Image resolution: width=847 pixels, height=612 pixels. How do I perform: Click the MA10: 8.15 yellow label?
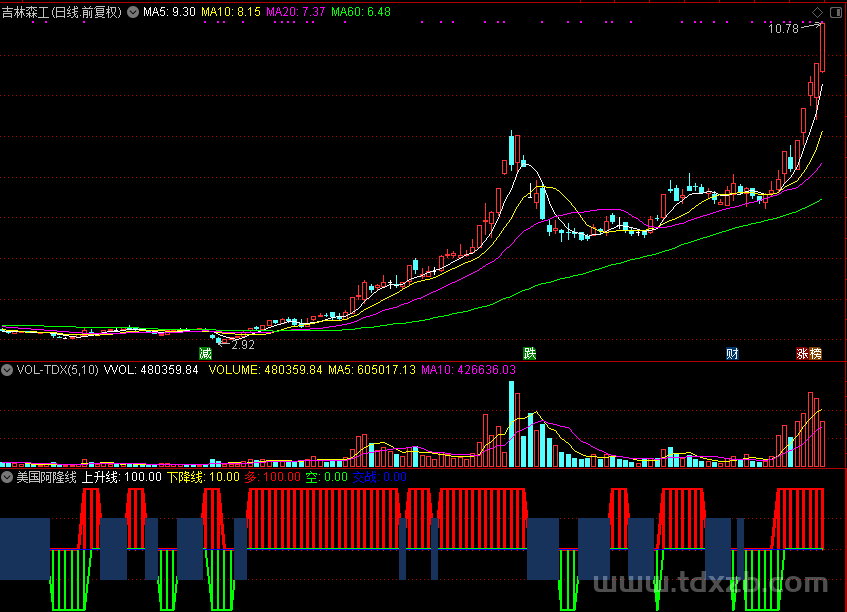pyautogui.click(x=231, y=12)
